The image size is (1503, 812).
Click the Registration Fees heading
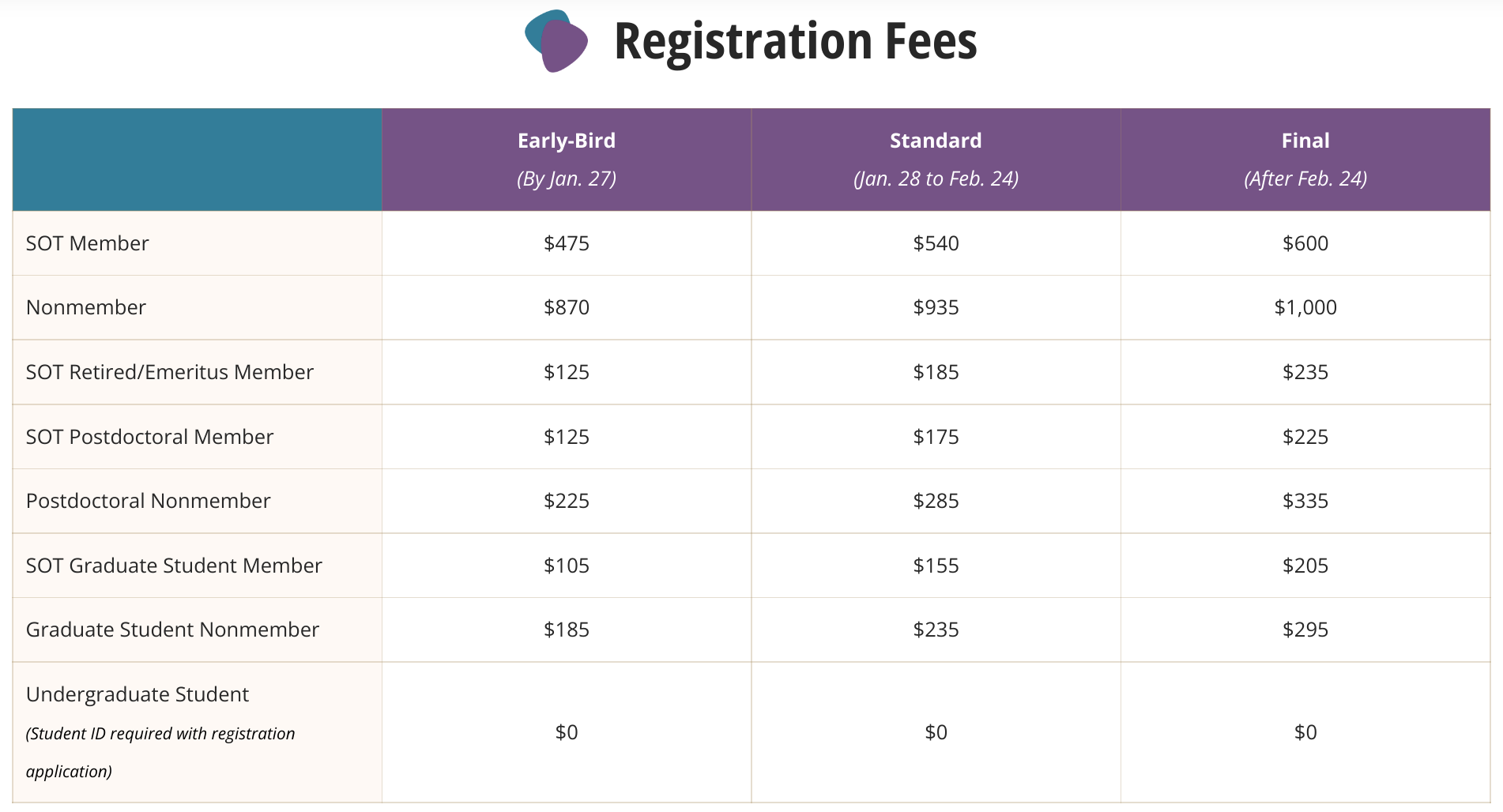coord(795,41)
